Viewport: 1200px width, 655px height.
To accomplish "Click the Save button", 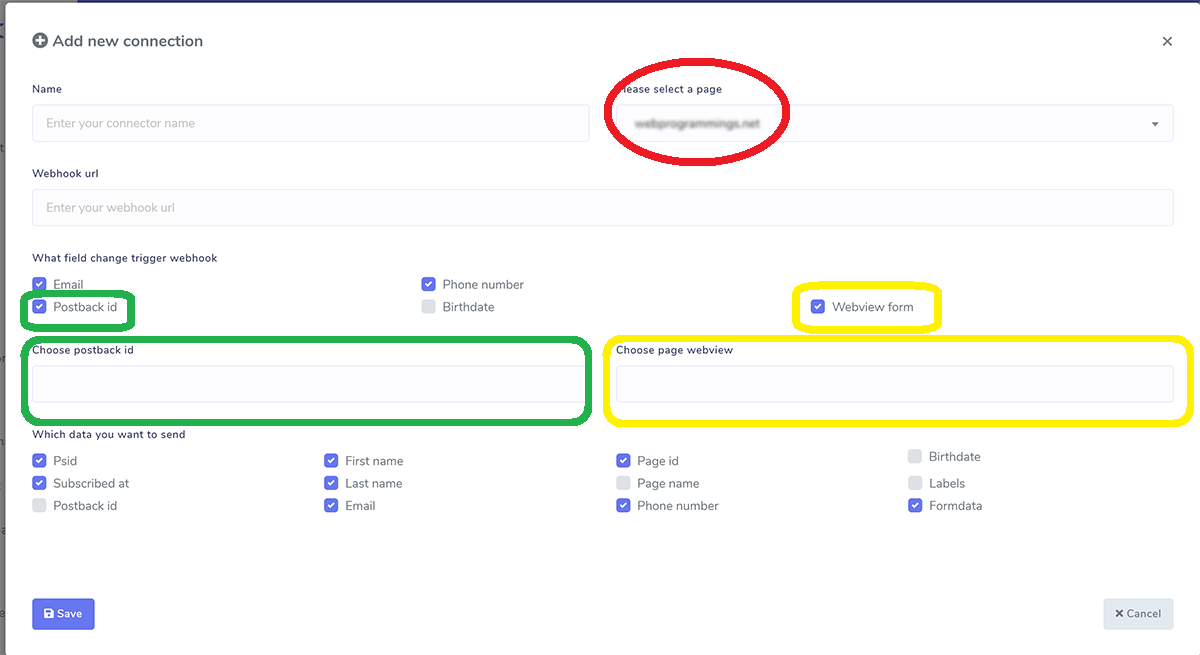I will [63, 613].
